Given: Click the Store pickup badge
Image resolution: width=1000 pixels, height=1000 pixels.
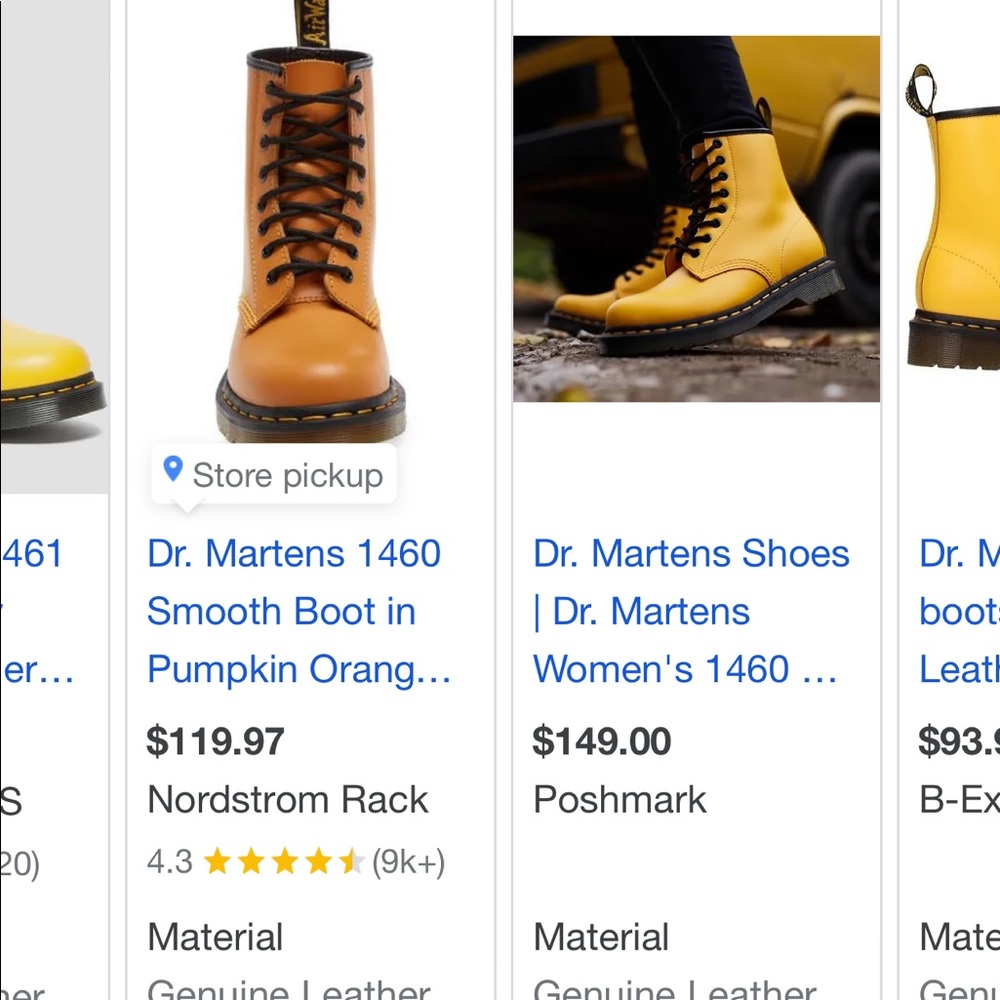Looking at the screenshot, I should pyautogui.click(x=273, y=475).
